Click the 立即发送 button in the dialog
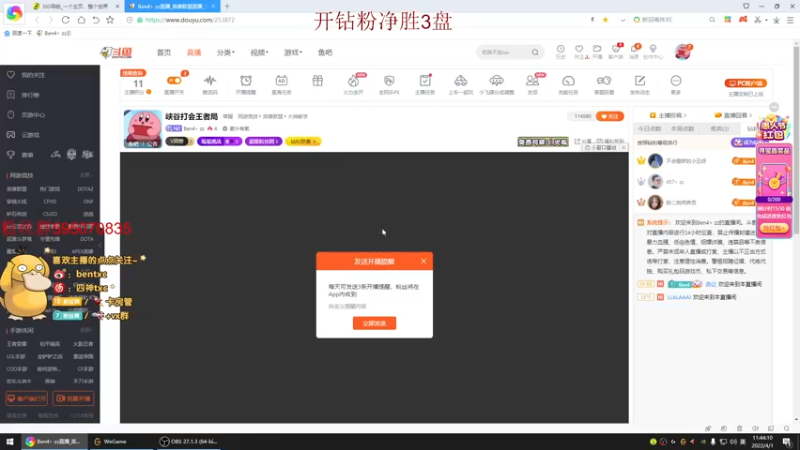This screenshot has height=450, width=800. pyautogui.click(x=374, y=323)
